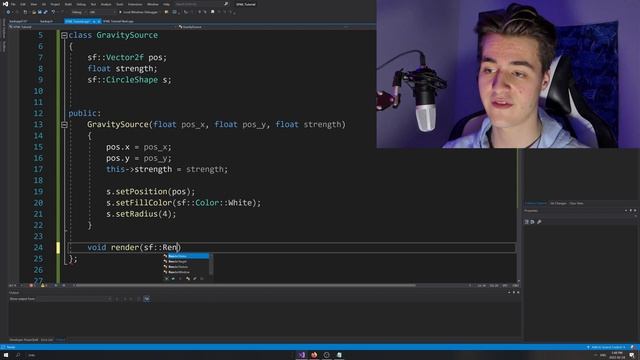Click the taskbar search icon
This screenshot has height=360, width=640.
pos(18,355)
